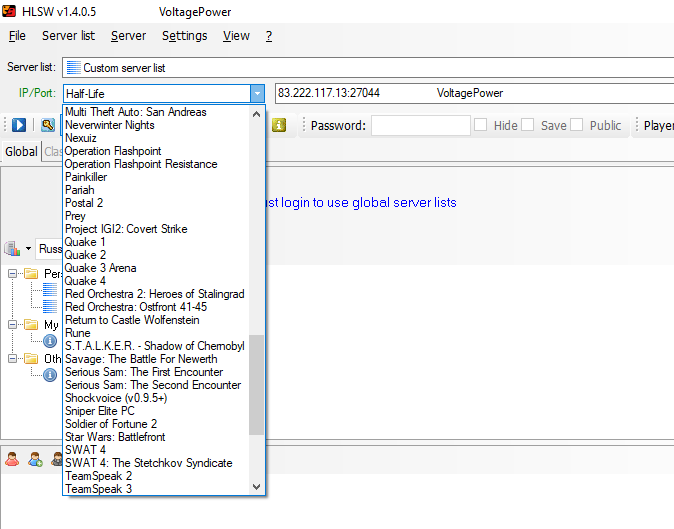Click the blue play connect icon
Screen dimensions: 674x529
pos(19,125)
